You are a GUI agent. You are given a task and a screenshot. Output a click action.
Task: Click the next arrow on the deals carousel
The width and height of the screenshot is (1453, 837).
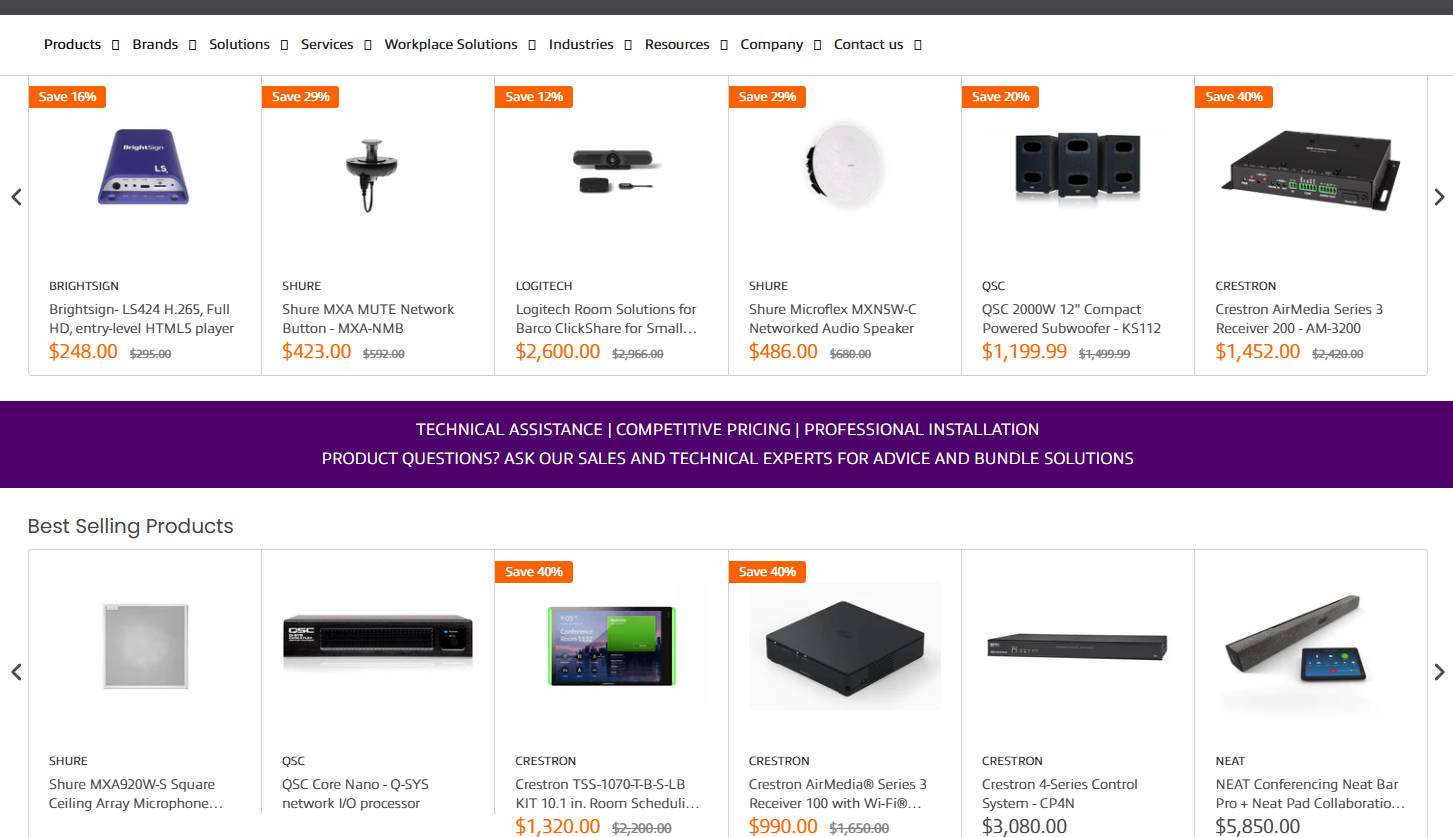1439,197
